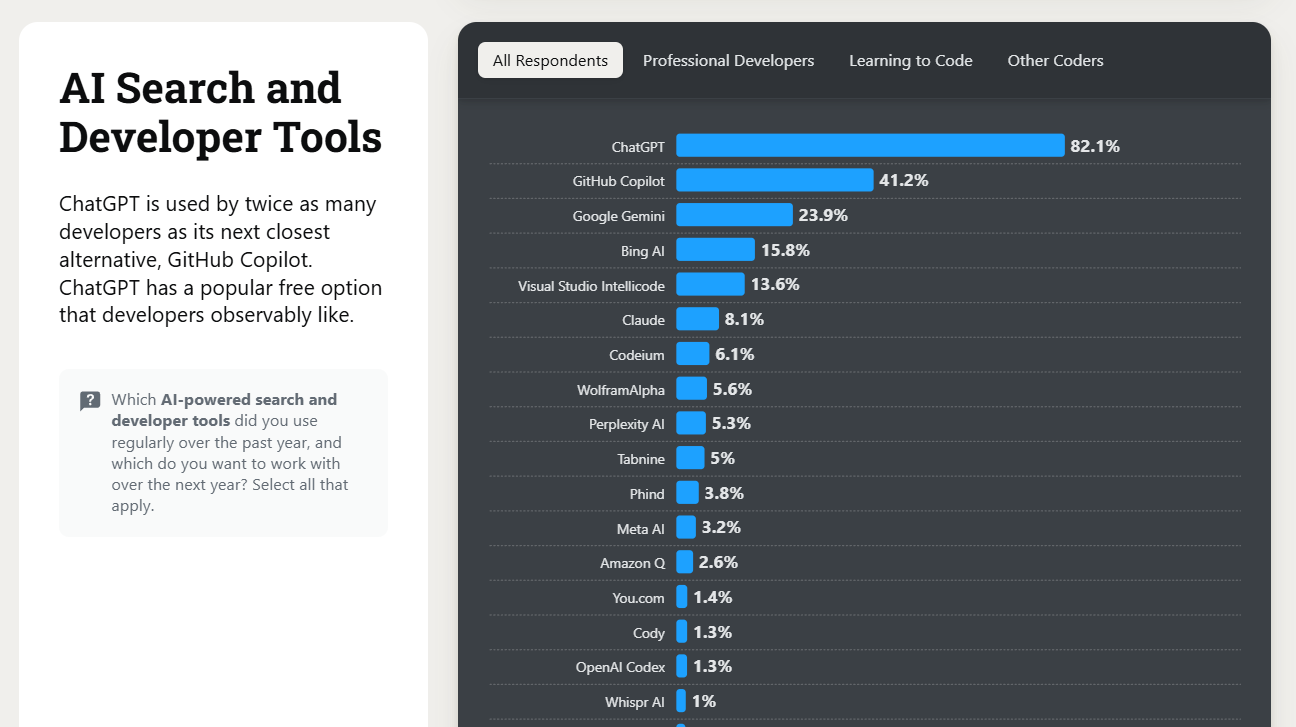The height and width of the screenshot is (727, 1296).
Task: Click the Amazon Q bar
Action: pyautogui.click(x=684, y=562)
